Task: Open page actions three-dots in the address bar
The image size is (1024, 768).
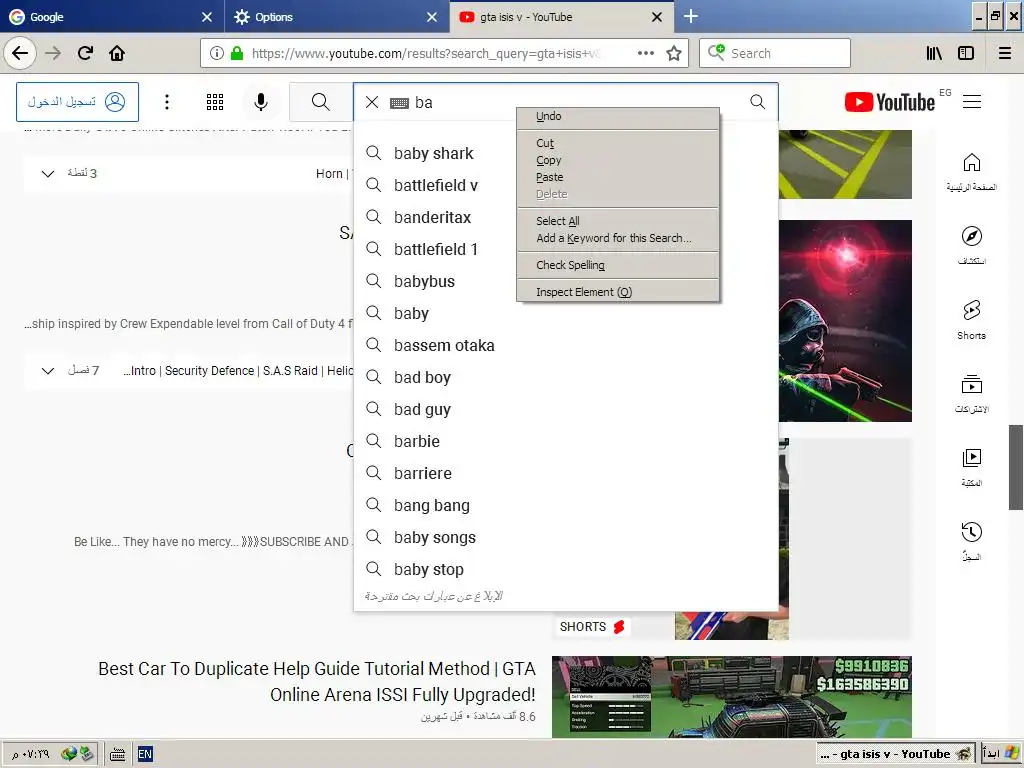Action: [646, 53]
